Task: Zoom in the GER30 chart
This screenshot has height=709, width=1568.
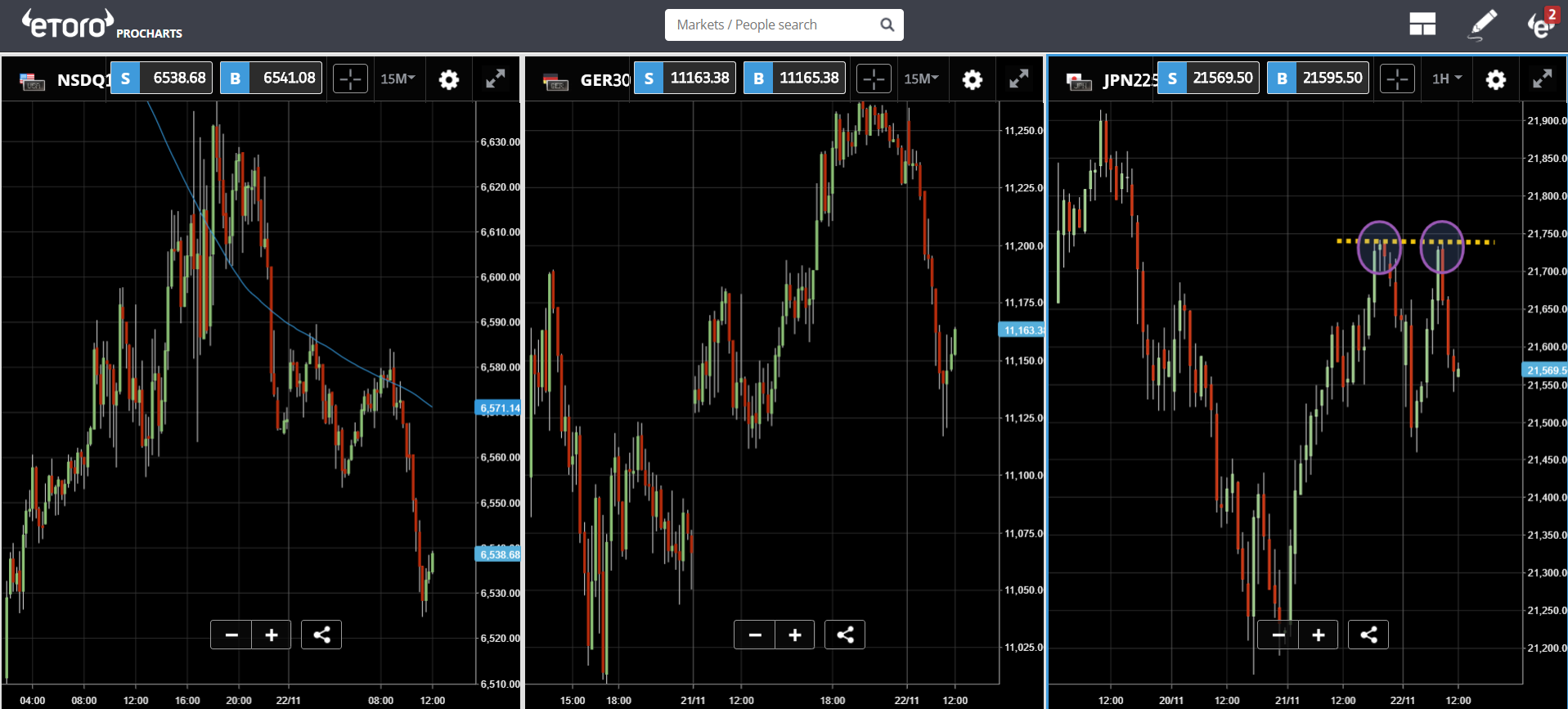Action: coord(795,635)
